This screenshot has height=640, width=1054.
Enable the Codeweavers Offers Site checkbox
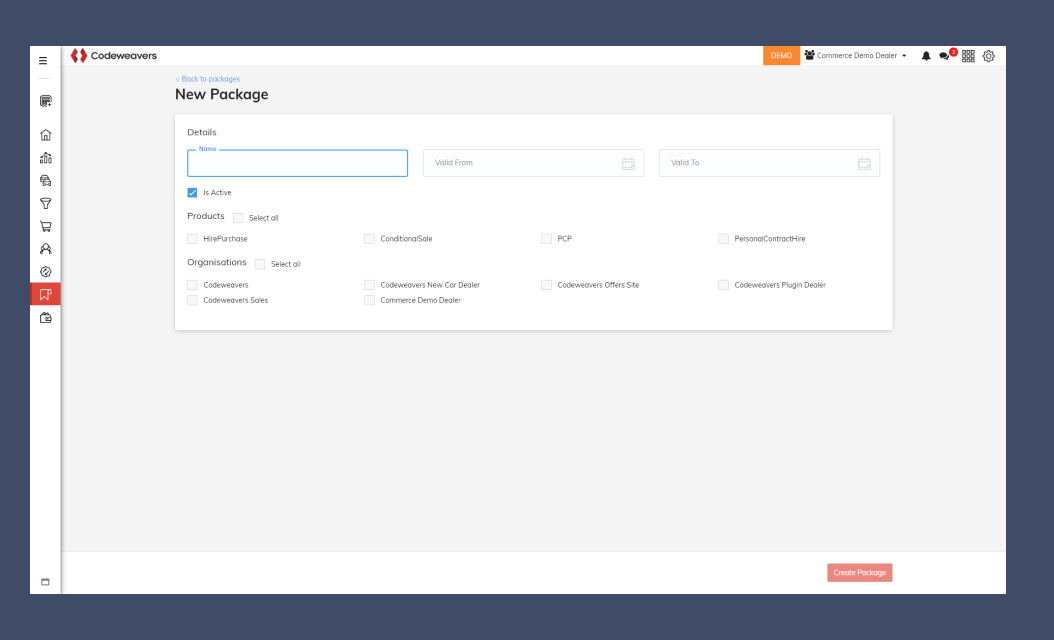pos(546,285)
